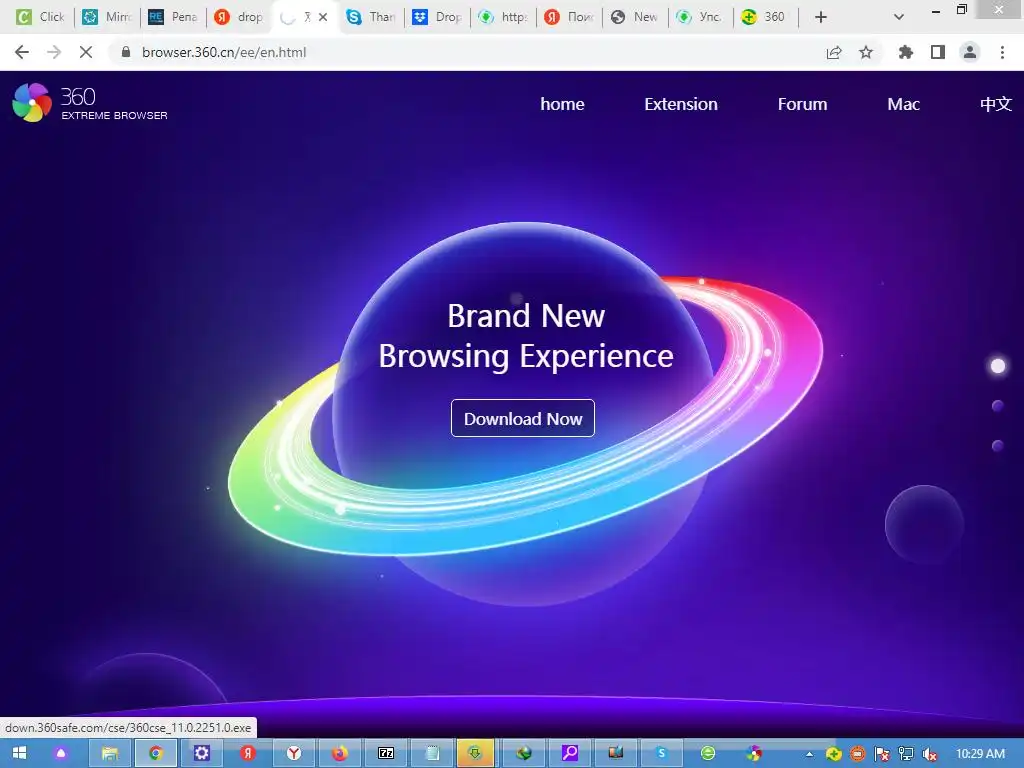Open the profile avatar menu
The image size is (1024, 768).
point(970,52)
